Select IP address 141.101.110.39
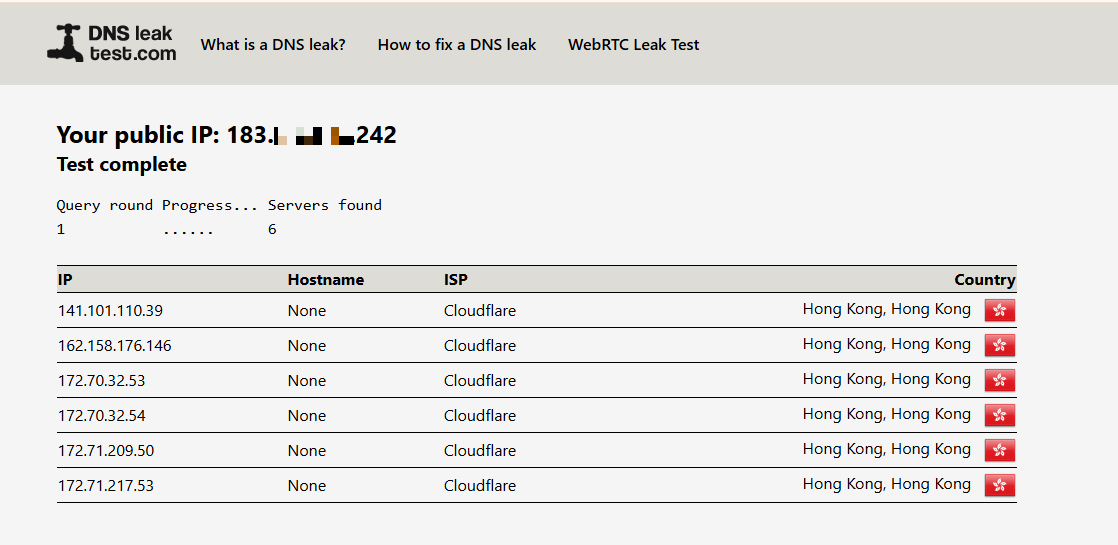 point(110,311)
